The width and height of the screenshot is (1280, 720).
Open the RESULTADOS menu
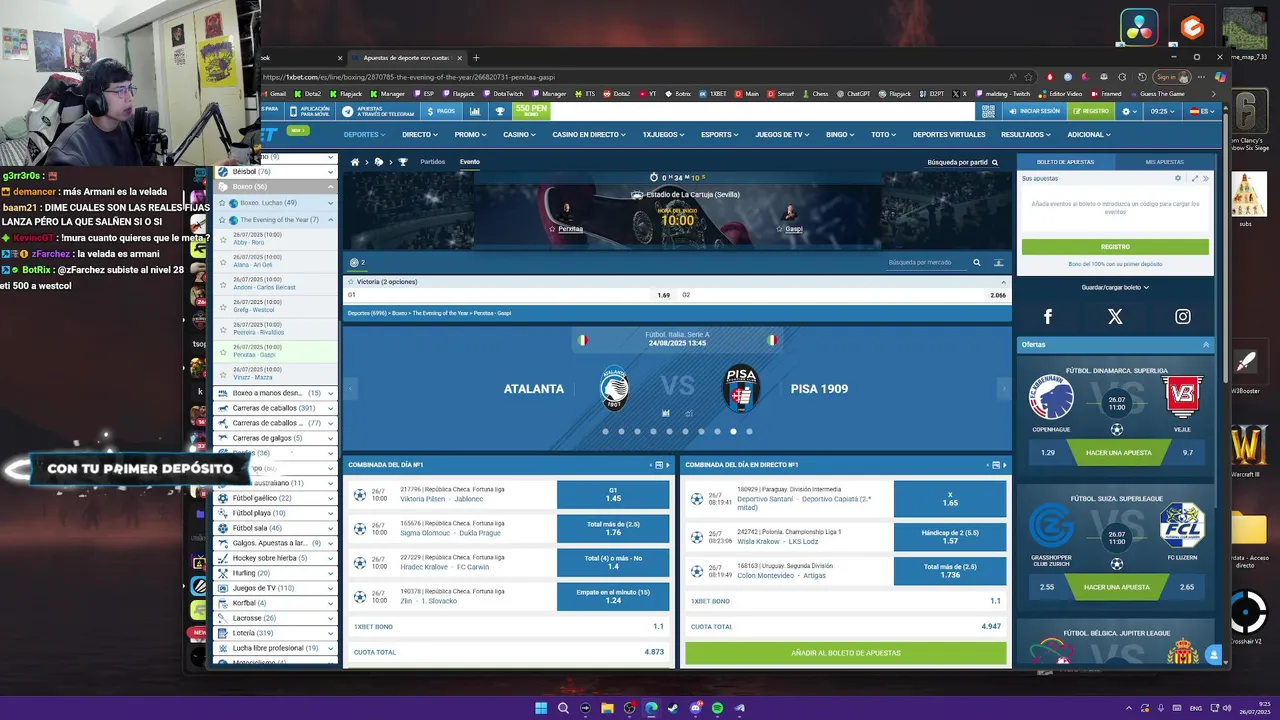(1026, 134)
